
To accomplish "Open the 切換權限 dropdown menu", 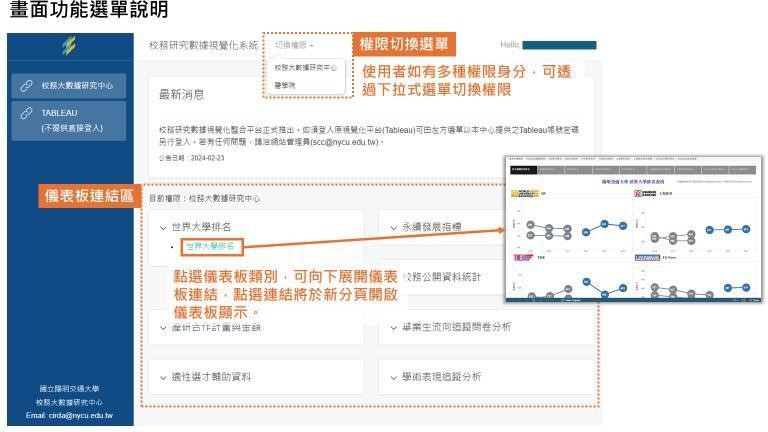I will [x=295, y=45].
